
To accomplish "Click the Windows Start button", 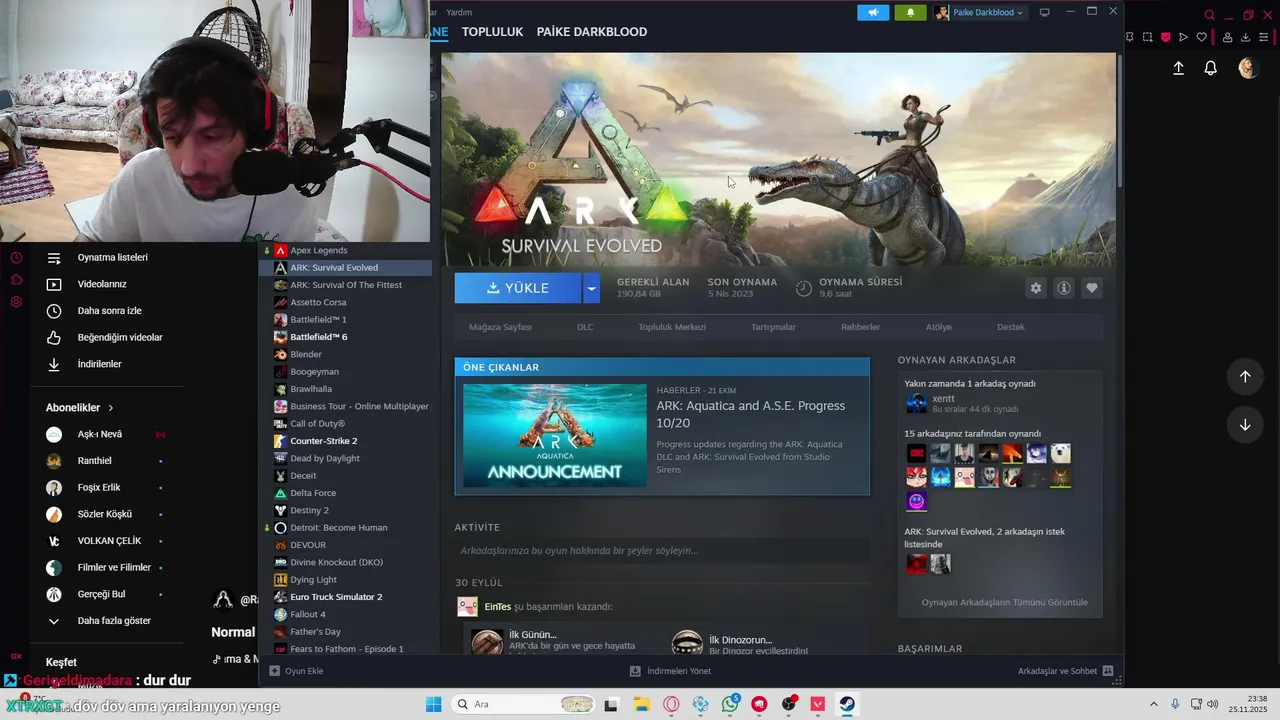I will tap(433, 704).
